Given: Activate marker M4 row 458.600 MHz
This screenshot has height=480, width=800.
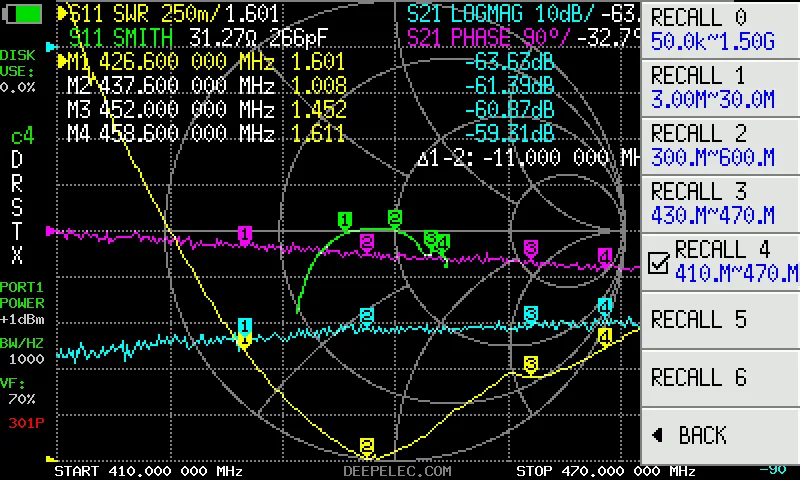Looking at the screenshot, I should click(207, 133).
